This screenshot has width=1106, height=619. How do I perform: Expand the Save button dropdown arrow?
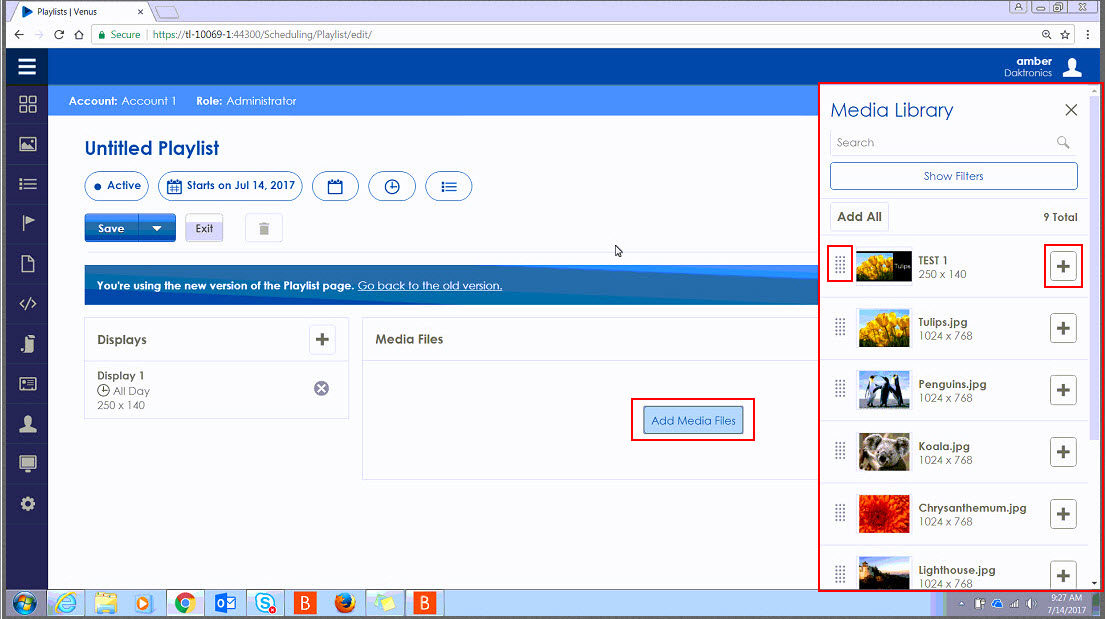(157, 228)
